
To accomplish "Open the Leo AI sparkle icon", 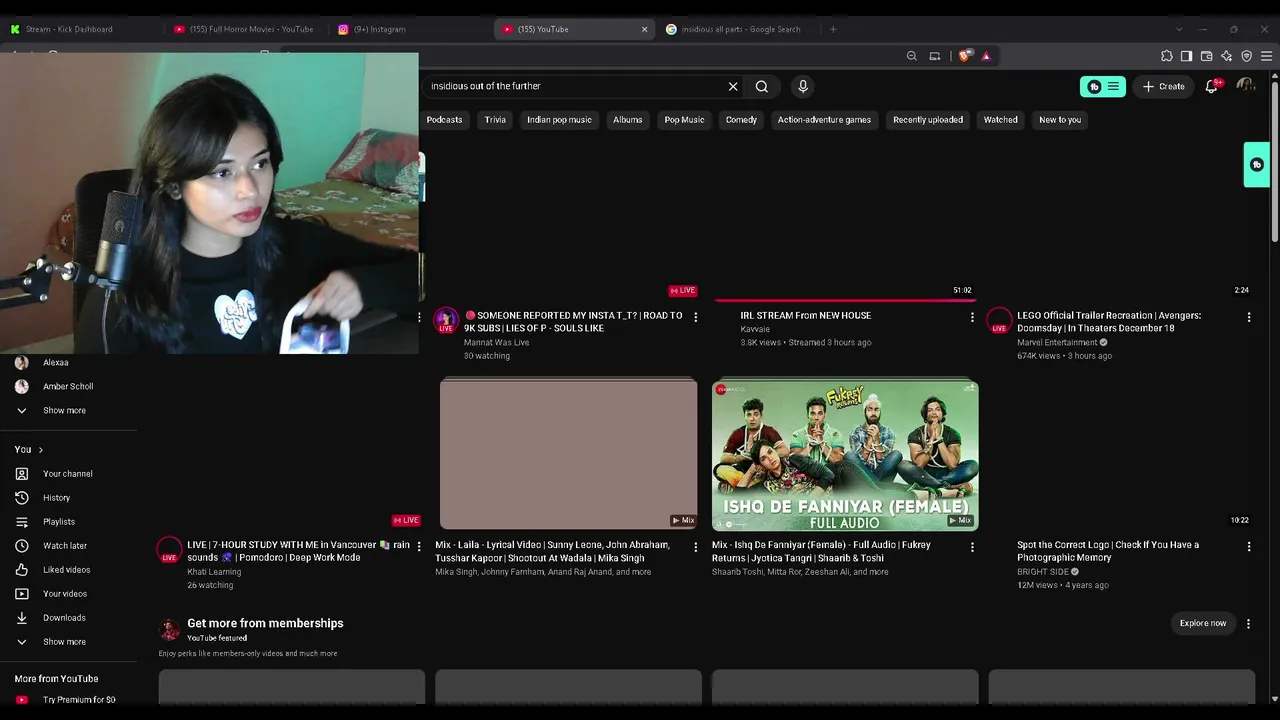I will [1227, 56].
